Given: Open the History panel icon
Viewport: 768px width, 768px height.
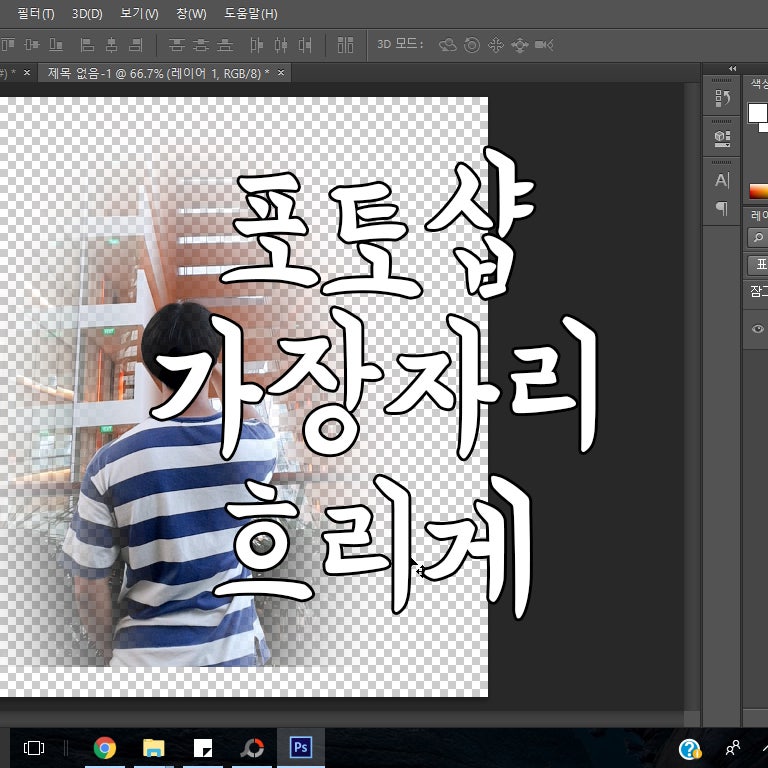Looking at the screenshot, I should [722, 98].
